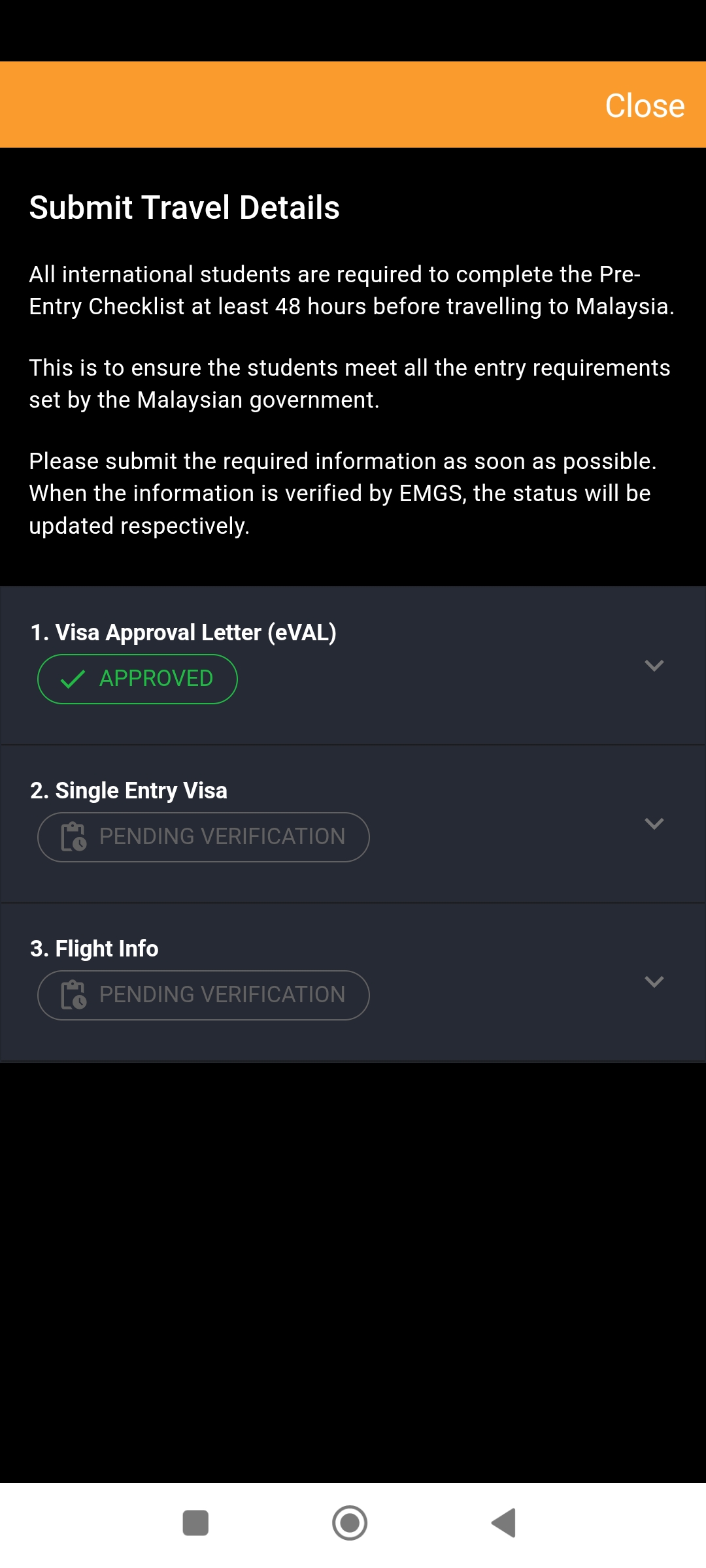The image size is (706, 1568).
Task: Tap the Malaysian government entry requirements paragraph
Action: (349, 384)
